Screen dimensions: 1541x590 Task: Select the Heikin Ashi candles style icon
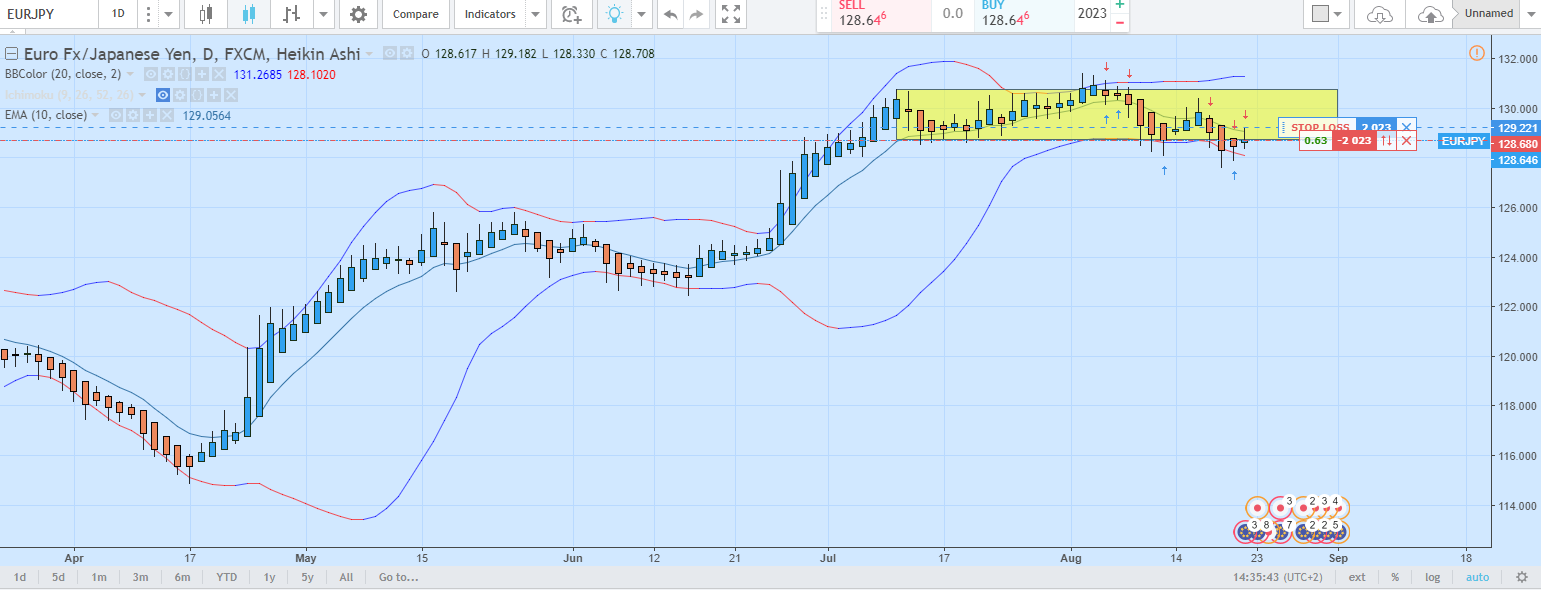(249, 14)
